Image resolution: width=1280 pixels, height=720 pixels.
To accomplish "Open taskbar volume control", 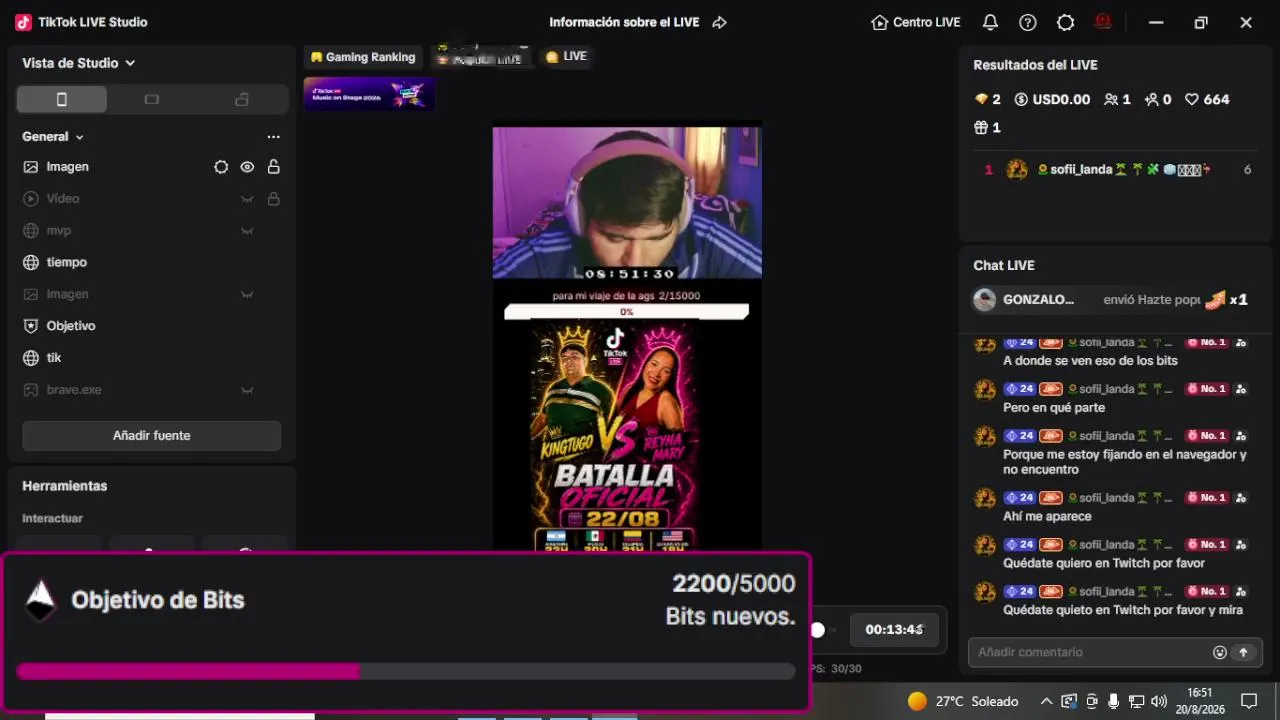I will coord(1159,701).
